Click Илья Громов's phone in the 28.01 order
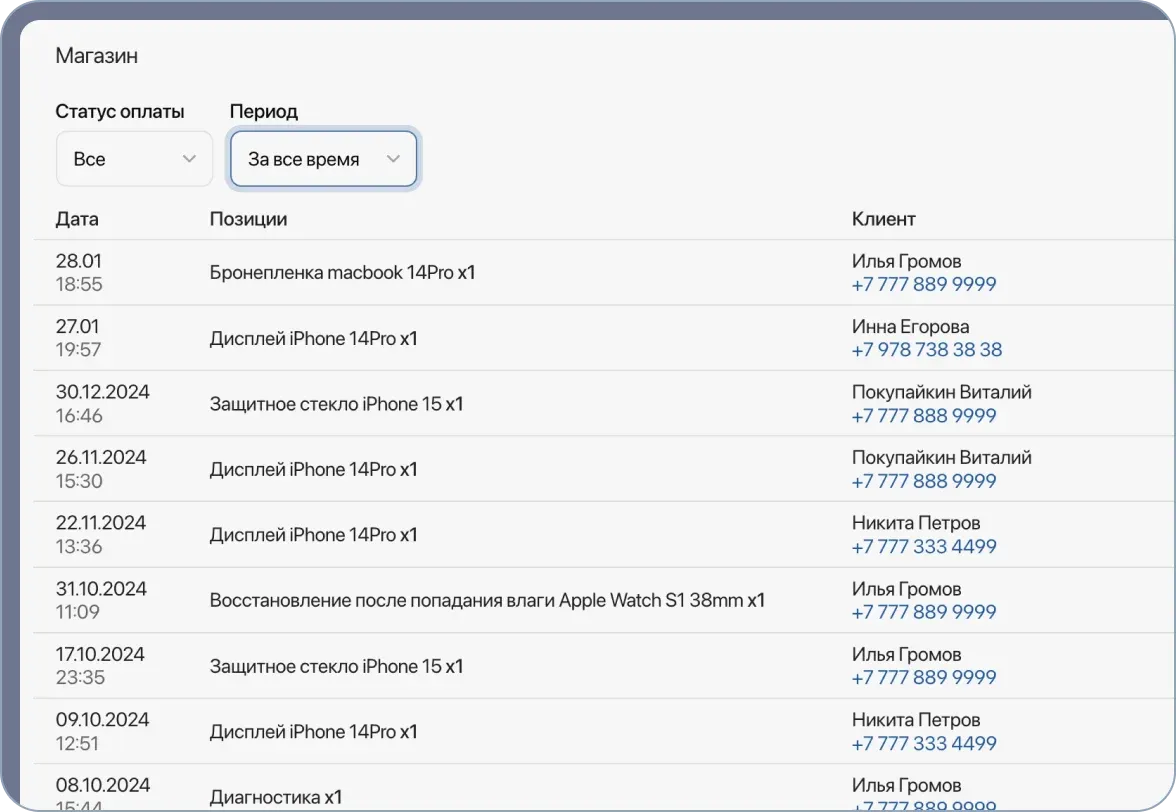The width and height of the screenshot is (1176, 812). click(923, 285)
